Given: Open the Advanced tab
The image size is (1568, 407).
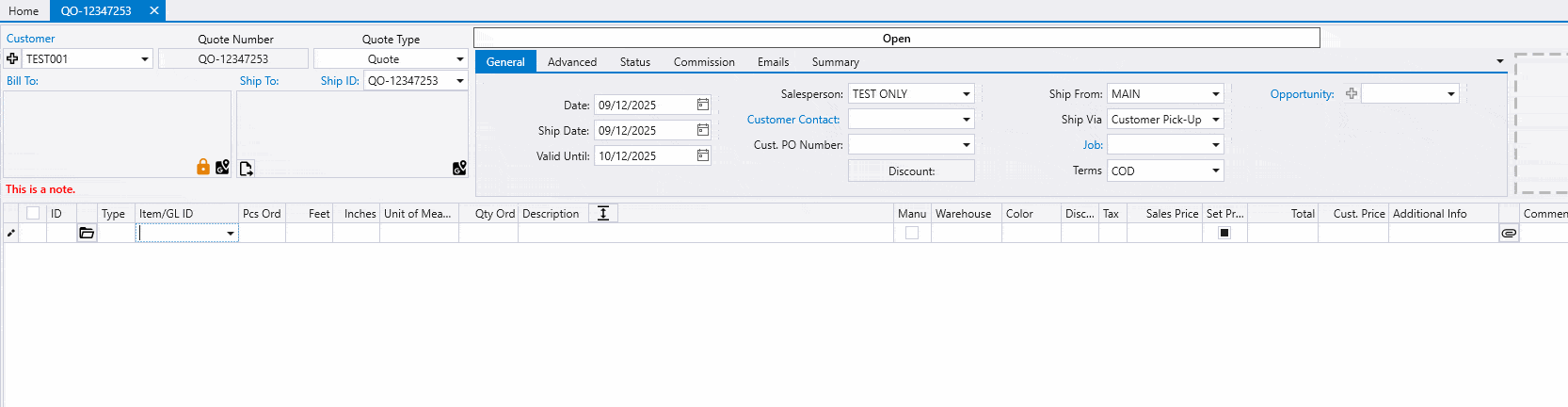Looking at the screenshot, I should (x=572, y=62).
